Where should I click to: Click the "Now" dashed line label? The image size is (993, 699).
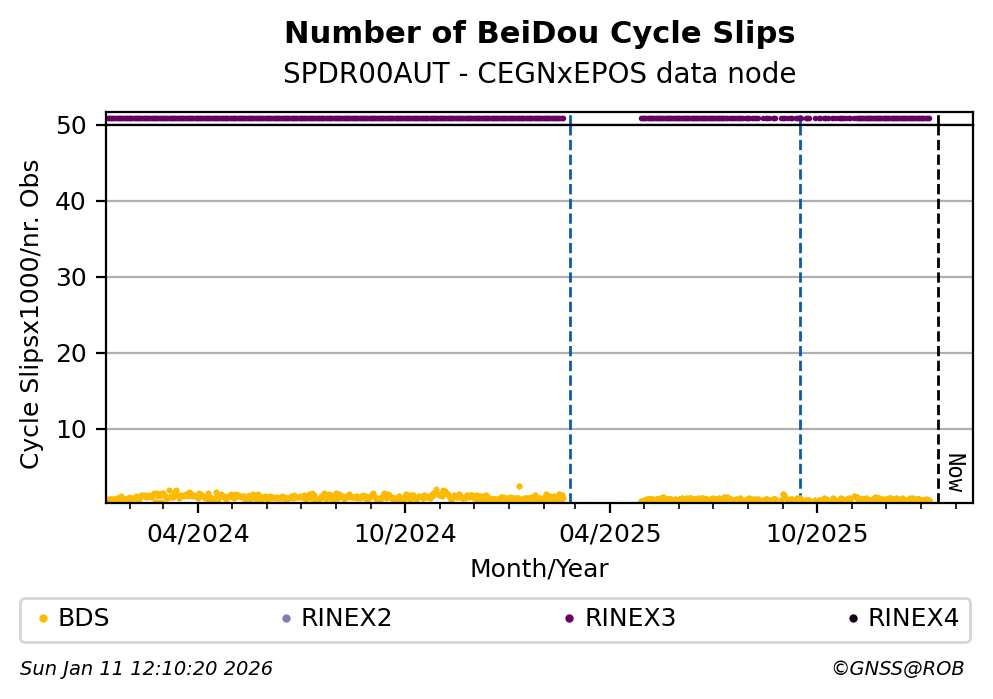956,472
